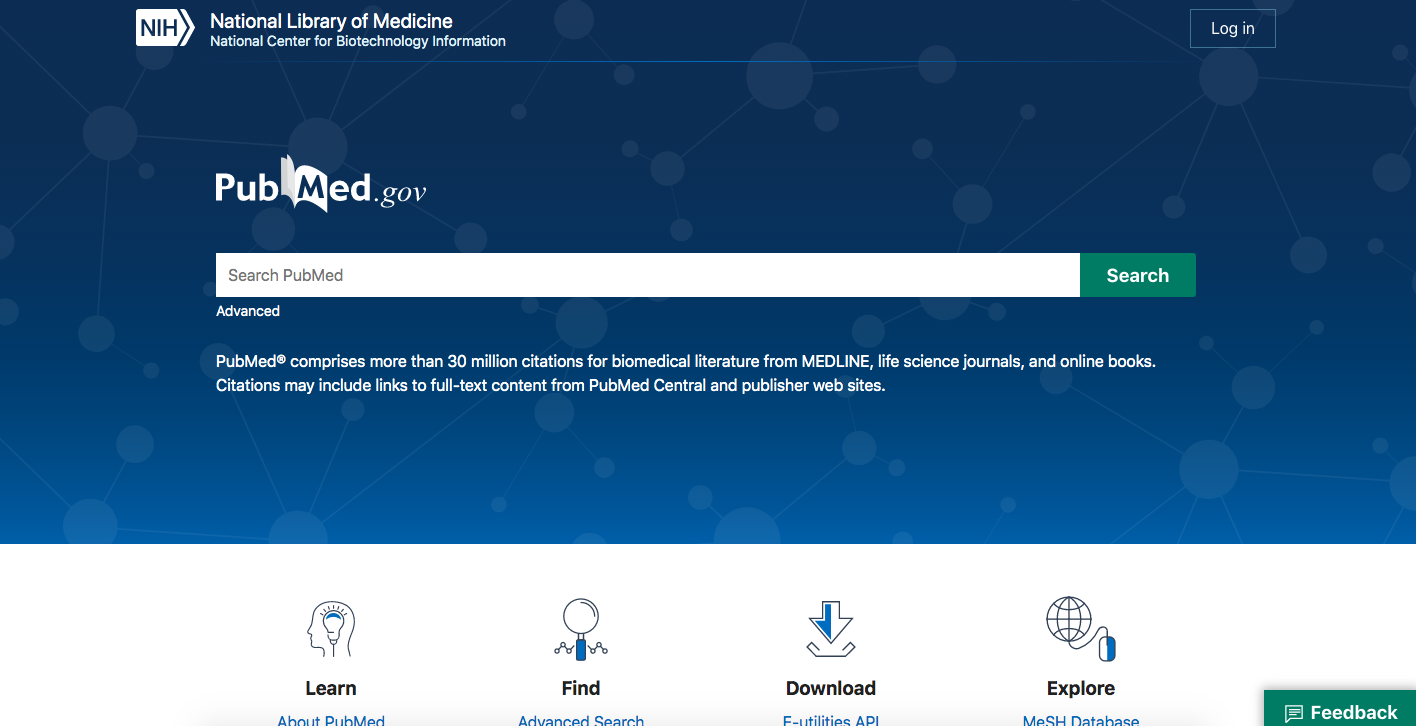Image resolution: width=1416 pixels, height=726 pixels.
Task: Open the Feedback panel button
Action: click(1341, 710)
